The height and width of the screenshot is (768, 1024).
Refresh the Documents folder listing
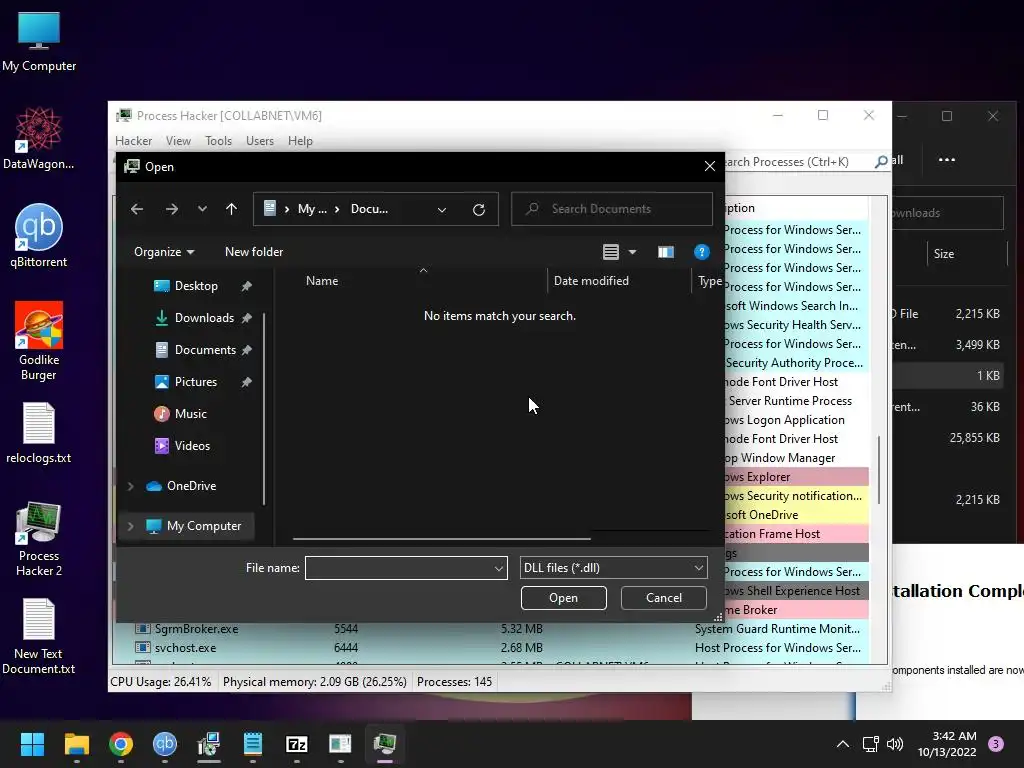point(479,210)
